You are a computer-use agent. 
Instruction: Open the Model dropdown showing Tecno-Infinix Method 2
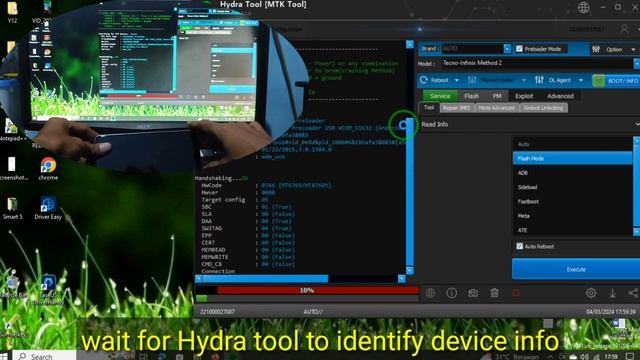(x=540, y=63)
